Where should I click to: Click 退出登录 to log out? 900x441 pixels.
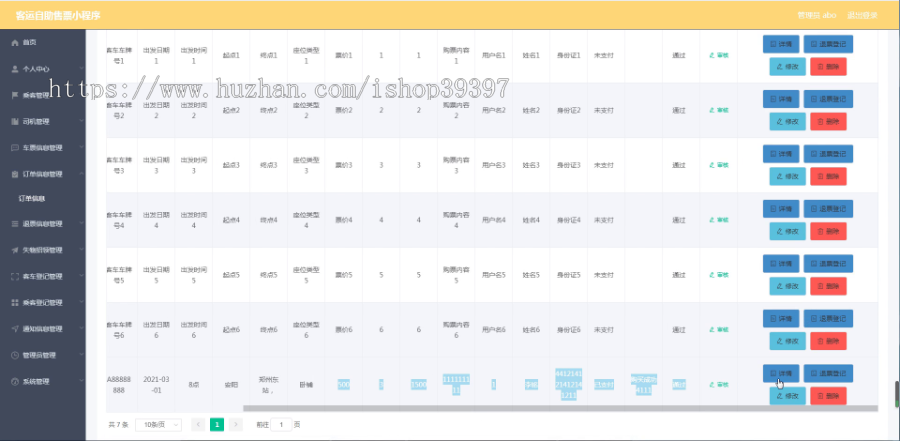pos(862,16)
